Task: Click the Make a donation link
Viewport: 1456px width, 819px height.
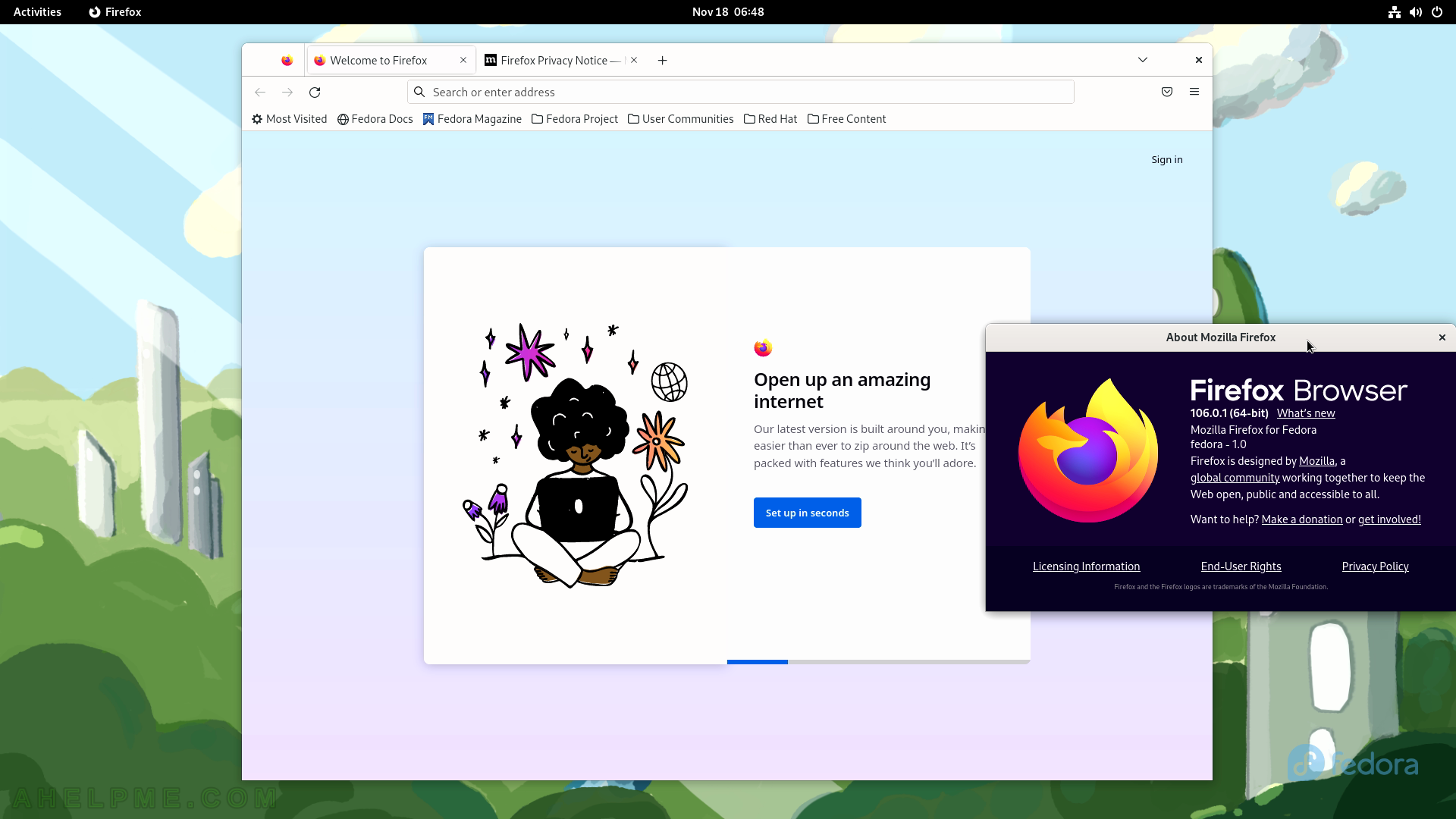Action: pos(1302,519)
